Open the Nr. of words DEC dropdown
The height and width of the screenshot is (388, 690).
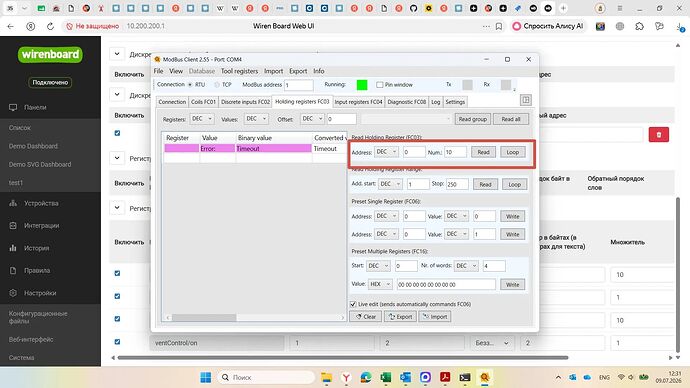[x=466, y=266]
